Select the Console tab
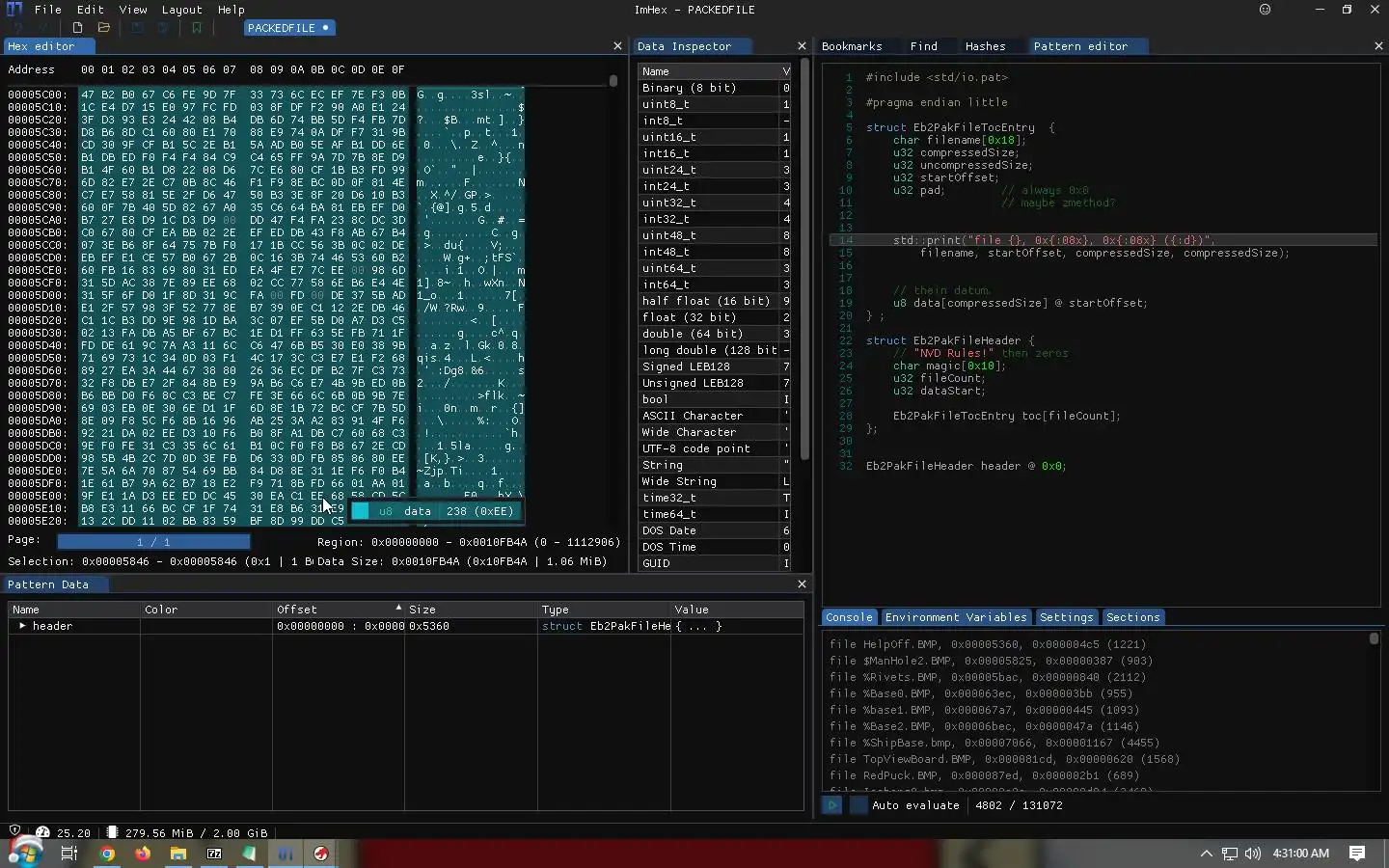Viewport: 1389px width, 868px height. point(849,617)
